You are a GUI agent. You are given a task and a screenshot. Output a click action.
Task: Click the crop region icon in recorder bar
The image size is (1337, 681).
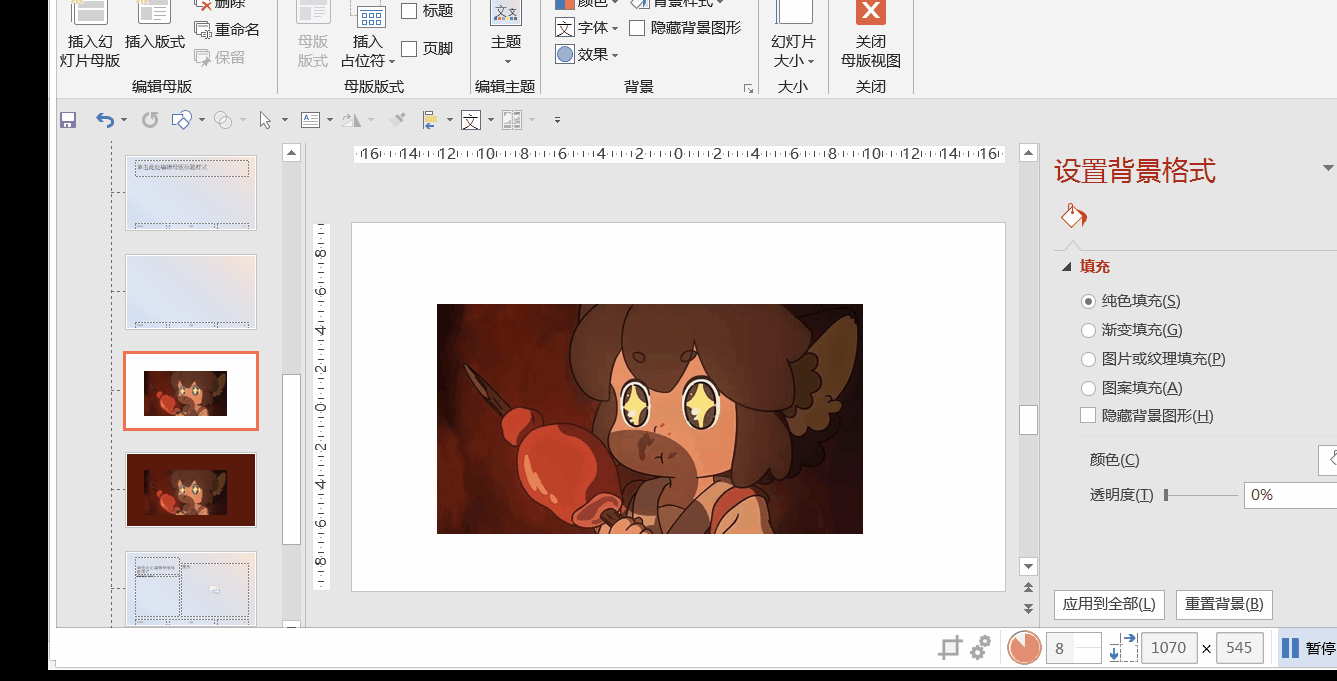point(950,648)
